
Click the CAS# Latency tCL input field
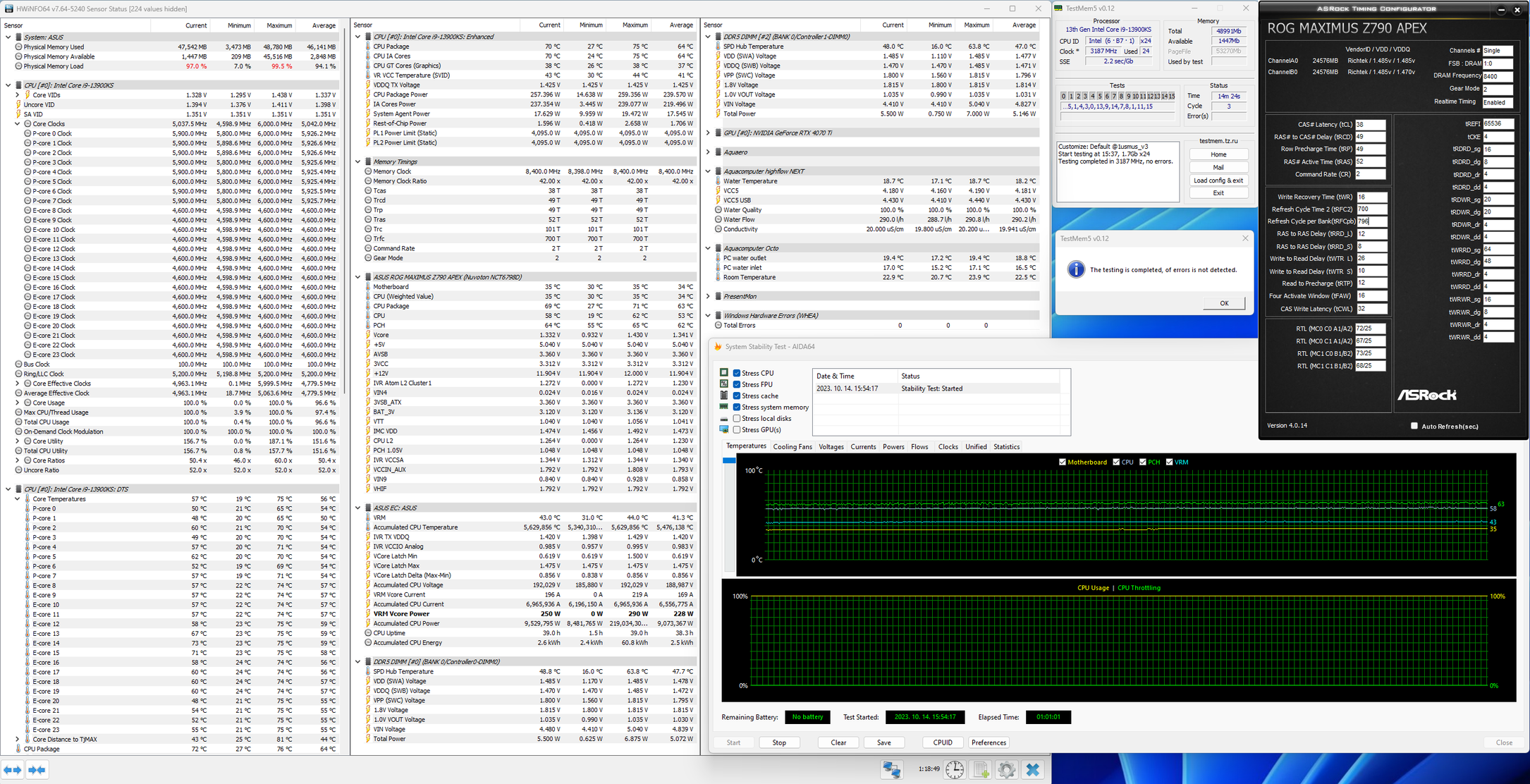(x=1369, y=125)
